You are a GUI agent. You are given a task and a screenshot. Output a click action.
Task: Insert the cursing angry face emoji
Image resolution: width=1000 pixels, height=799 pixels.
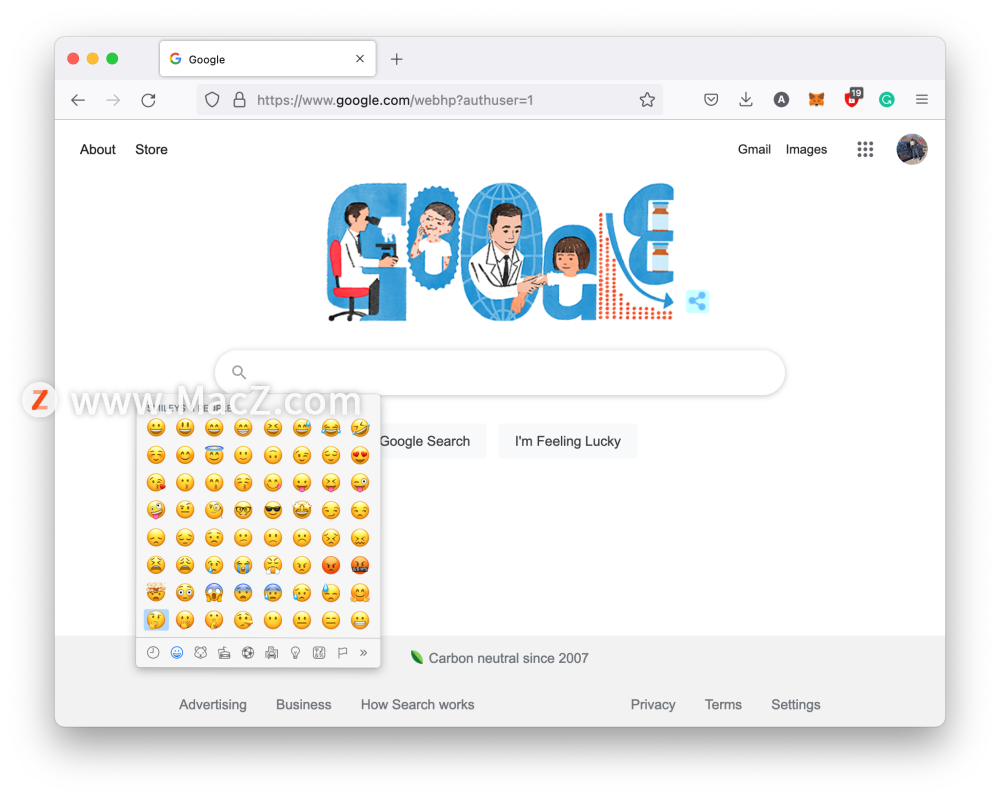[360, 565]
